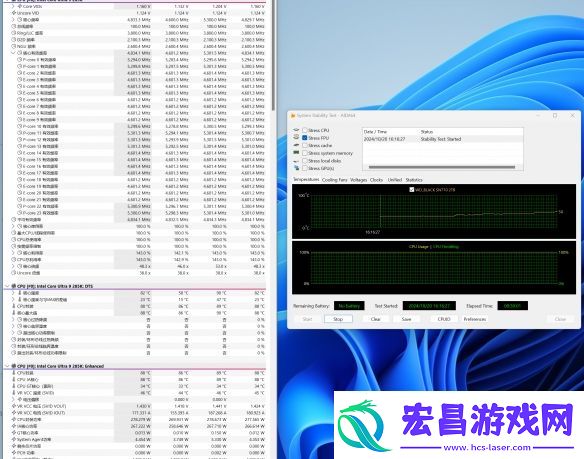Enable the Stress cache checkbox
Image resolution: width=584 pixels, height=459 pixels.
pos(305,145)
